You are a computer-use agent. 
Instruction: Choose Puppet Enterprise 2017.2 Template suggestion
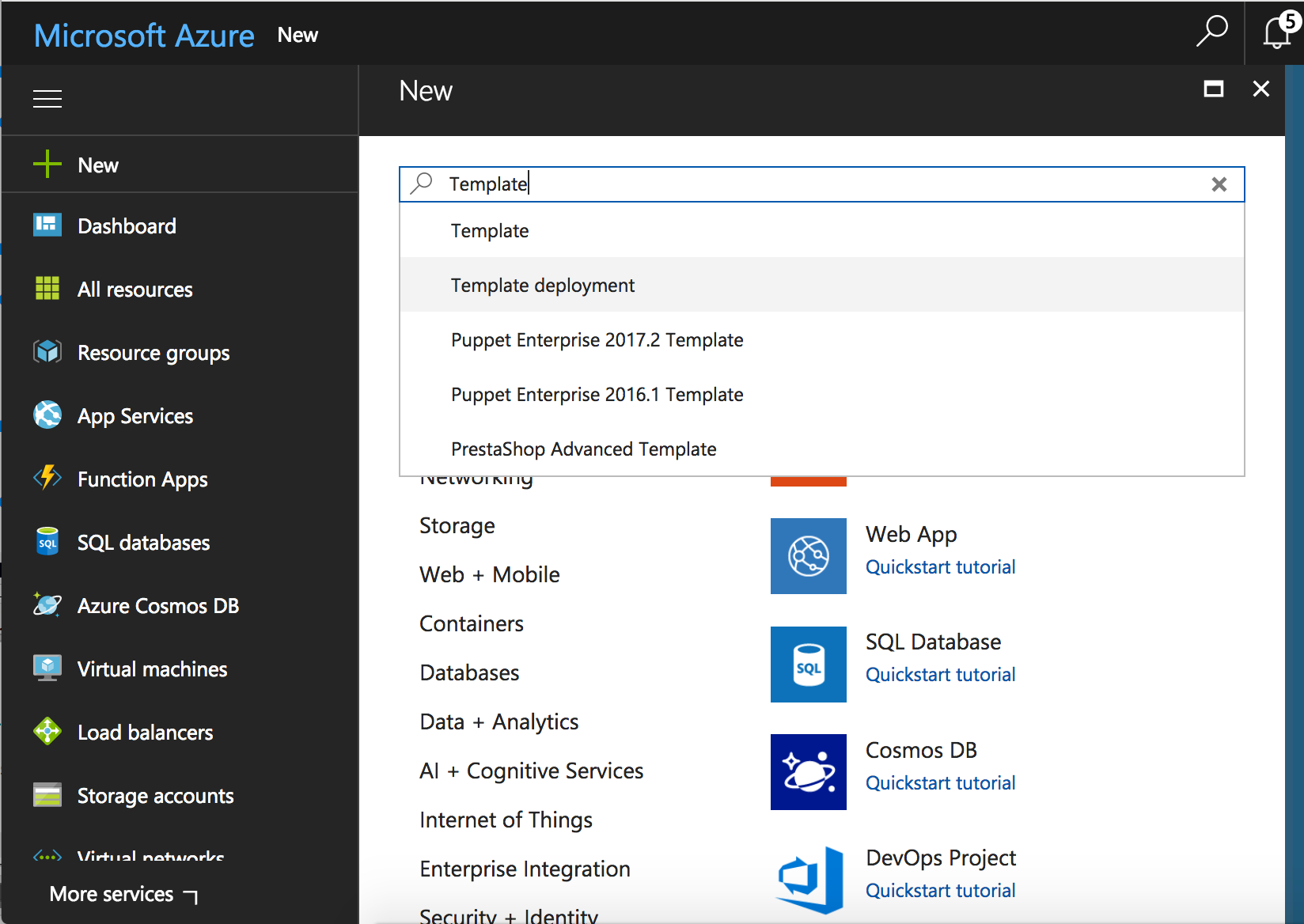[597, 339]
